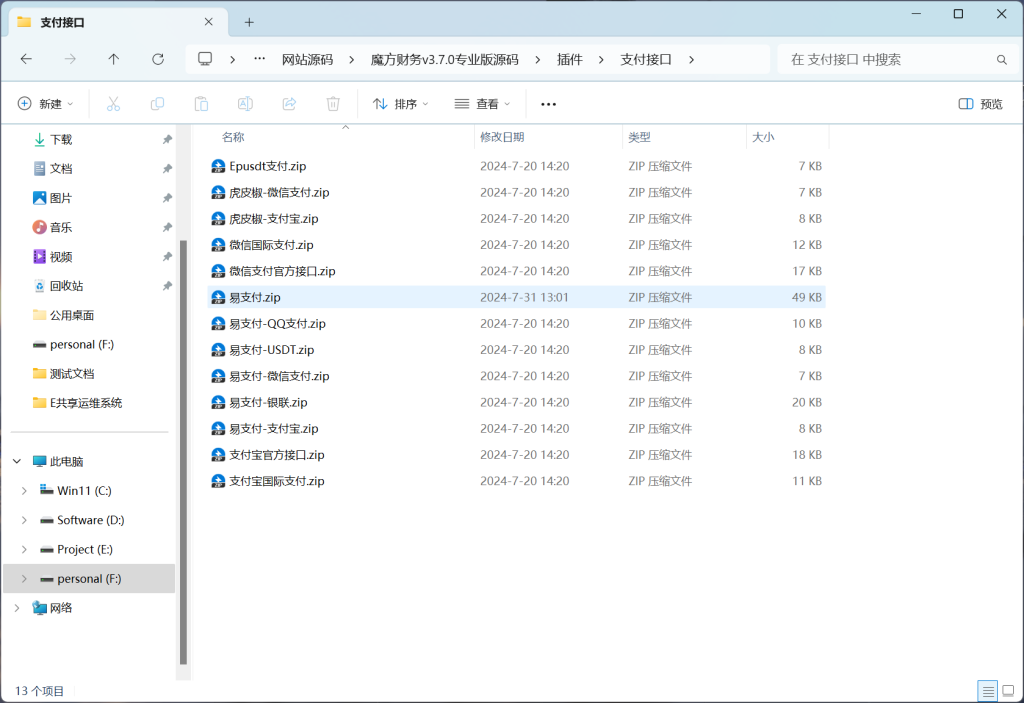Switch to large thumbnails view in status bar
The image size is (1024, 703).
tap(1009, 690)
